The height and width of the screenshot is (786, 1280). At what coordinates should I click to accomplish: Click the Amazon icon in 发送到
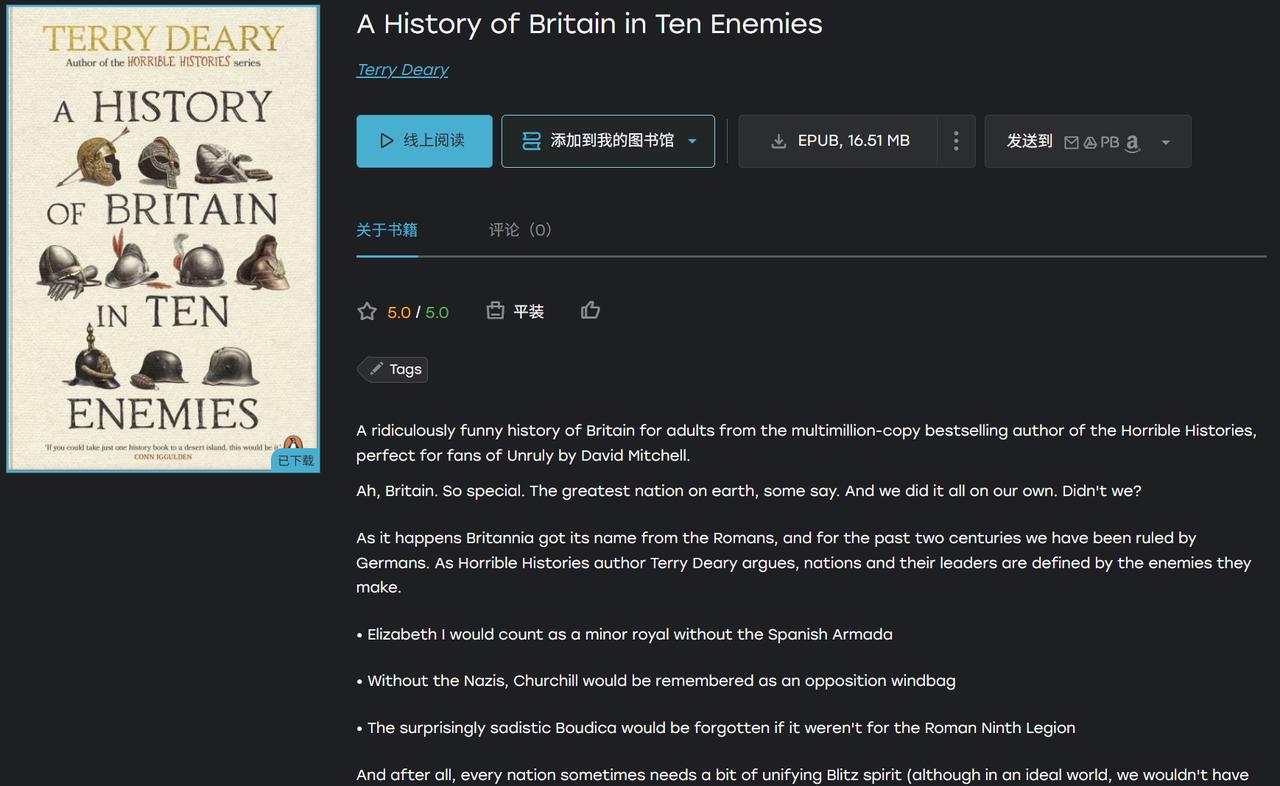[x=1132, y=143]
